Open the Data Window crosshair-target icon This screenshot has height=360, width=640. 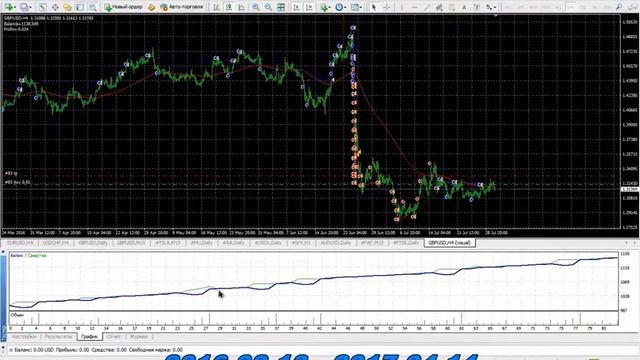tap(55, 7)
